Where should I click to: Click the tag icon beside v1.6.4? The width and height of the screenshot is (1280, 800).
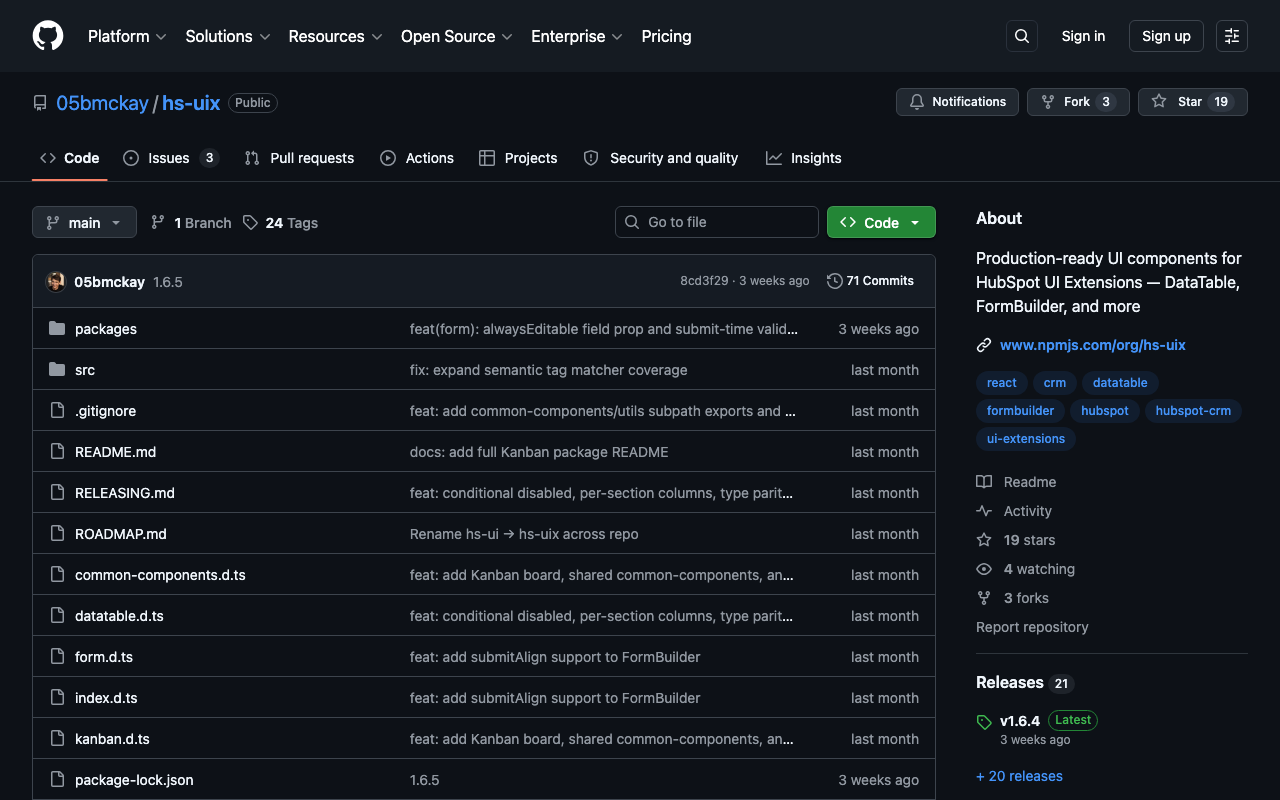coord(984,721)
